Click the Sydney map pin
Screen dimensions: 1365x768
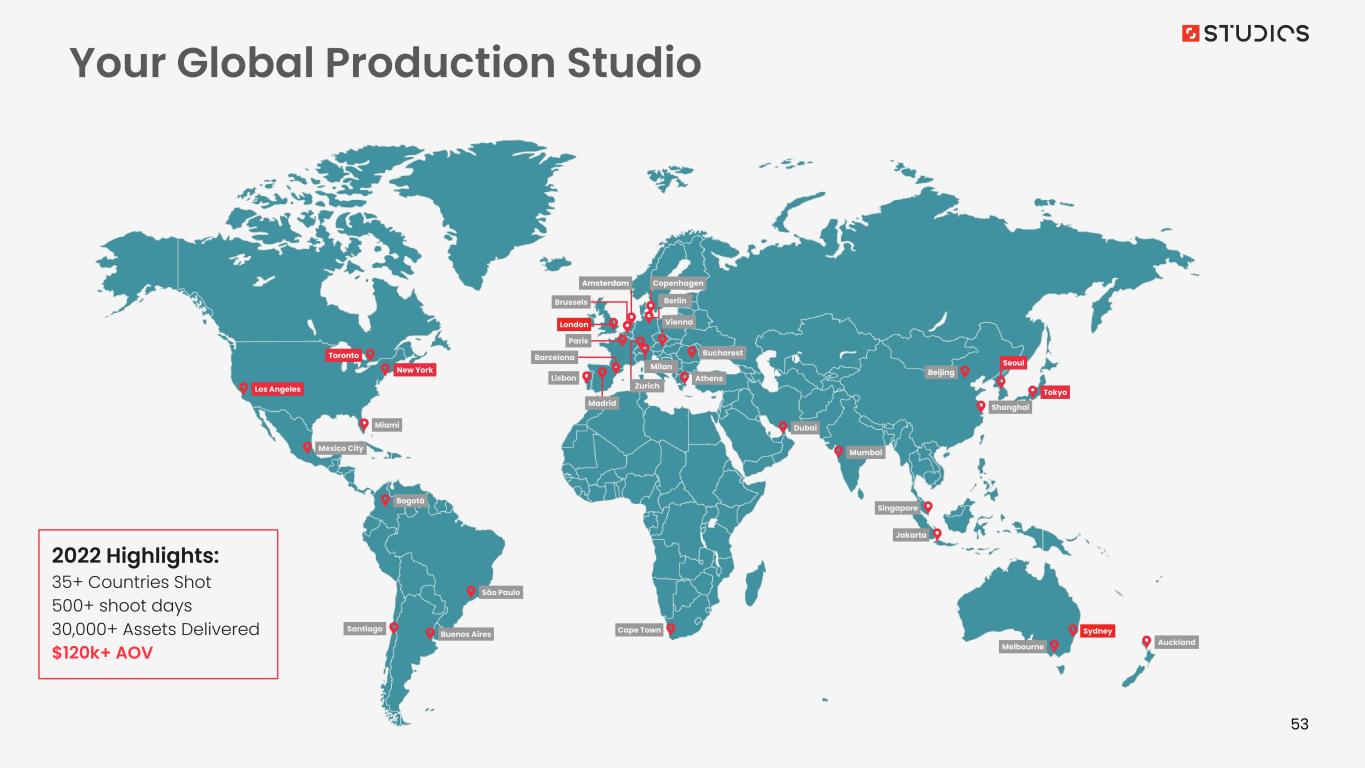(x=1073, y=630)
